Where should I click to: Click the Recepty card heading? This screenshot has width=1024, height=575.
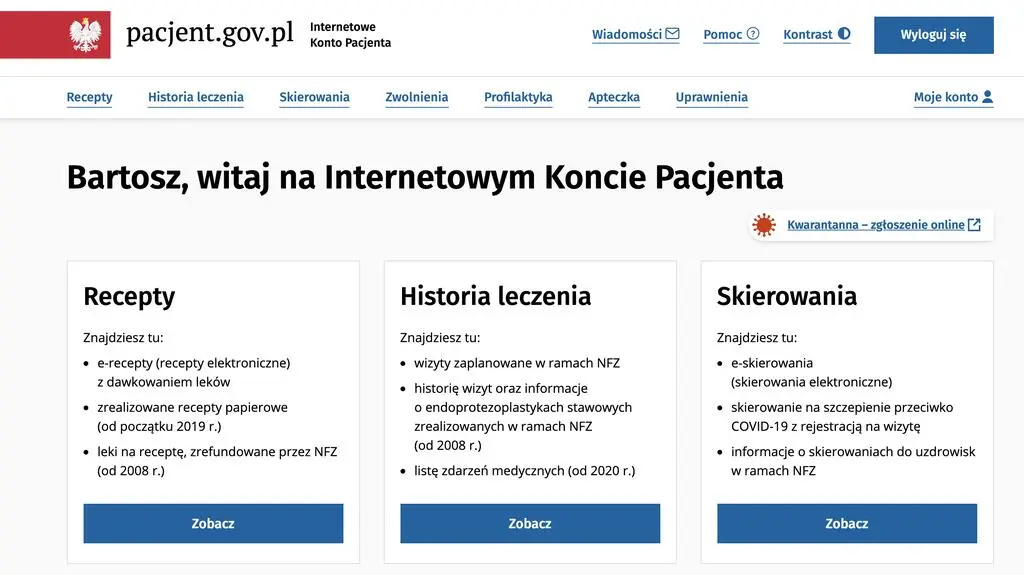(x=129, y=297)
